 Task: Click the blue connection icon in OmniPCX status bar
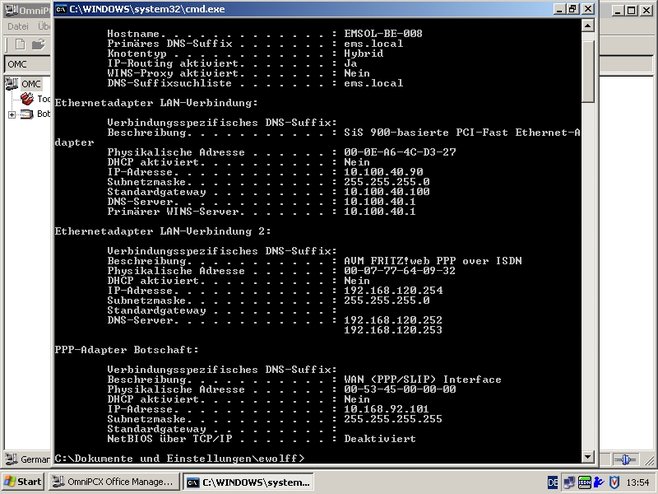click(625, 460)
